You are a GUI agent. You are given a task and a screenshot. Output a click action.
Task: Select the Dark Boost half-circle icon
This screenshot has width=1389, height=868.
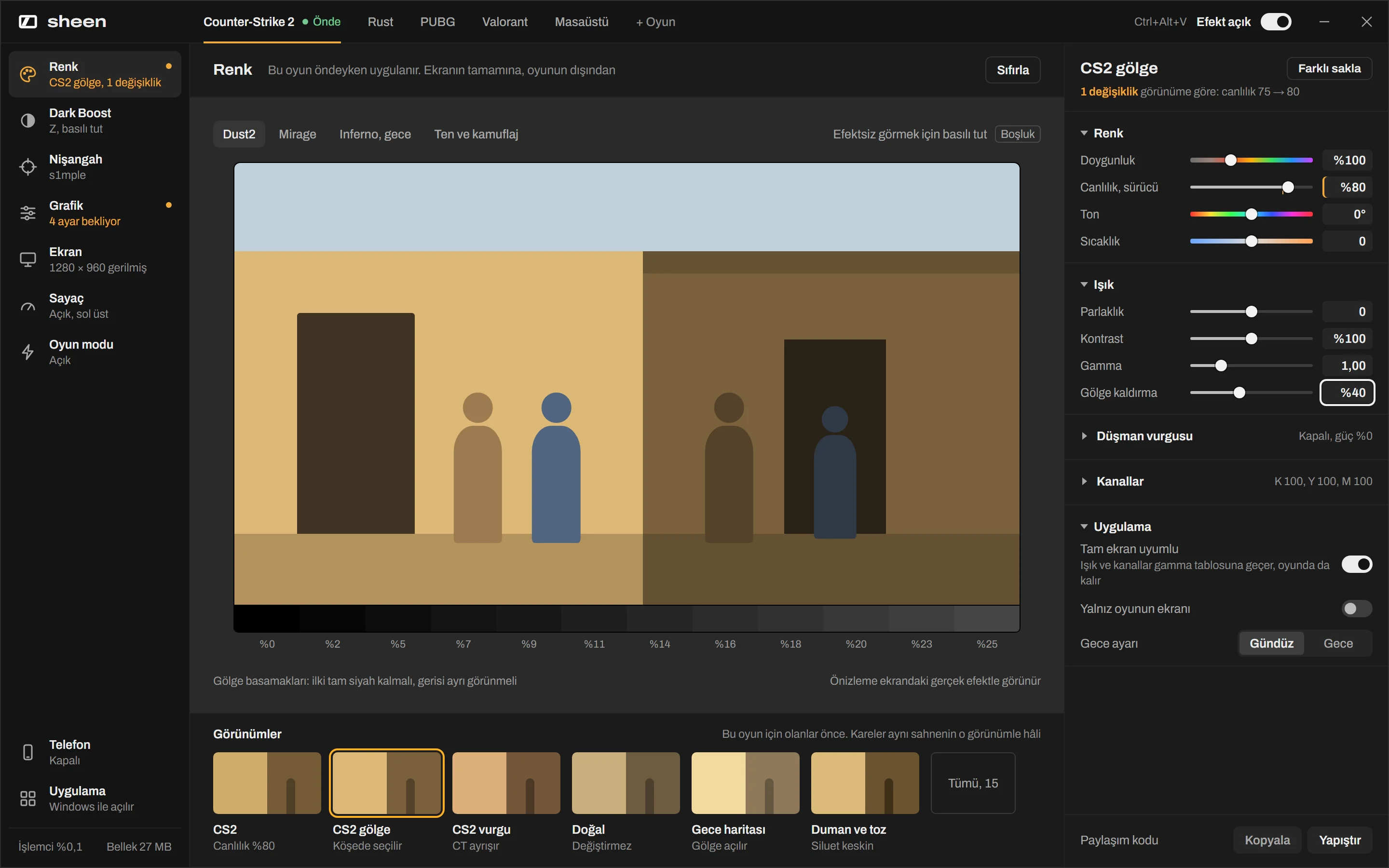pos(27,121)
